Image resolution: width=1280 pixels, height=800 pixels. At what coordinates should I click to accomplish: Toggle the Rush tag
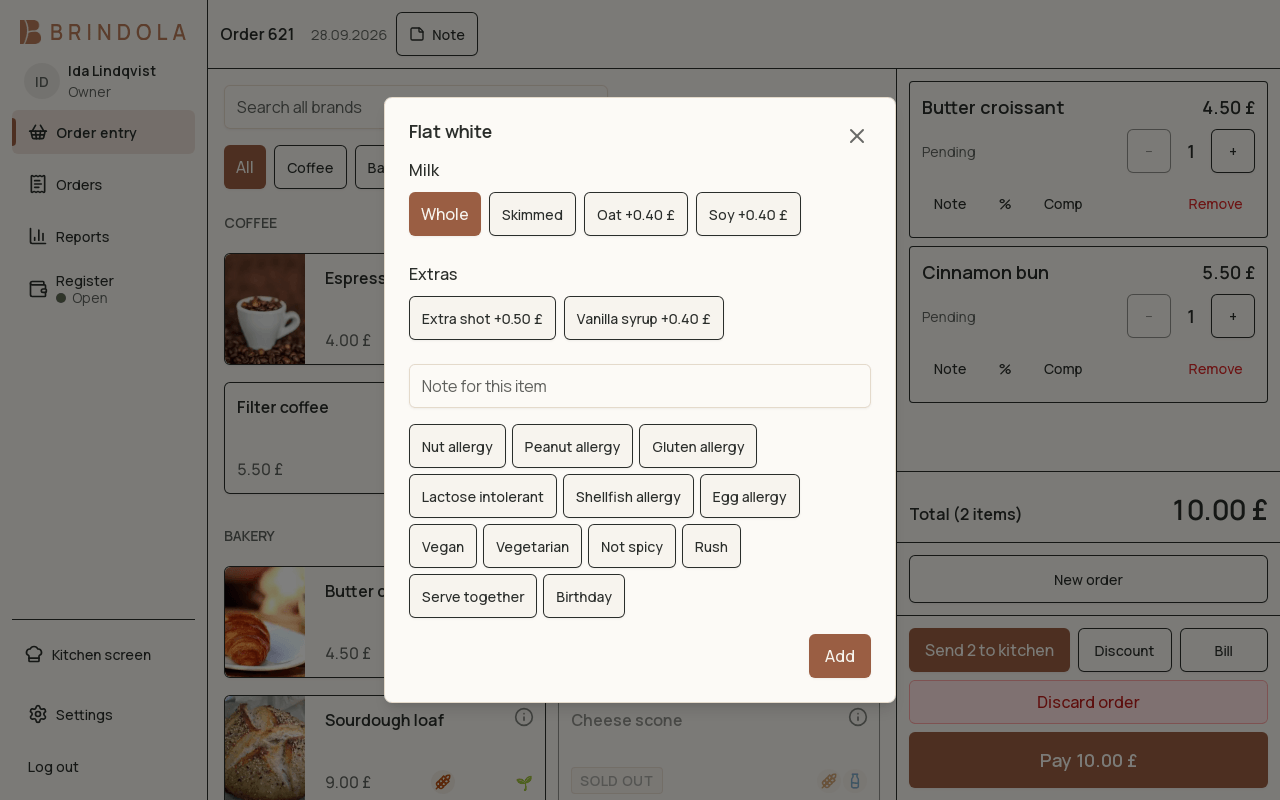(x=711, y=546)
